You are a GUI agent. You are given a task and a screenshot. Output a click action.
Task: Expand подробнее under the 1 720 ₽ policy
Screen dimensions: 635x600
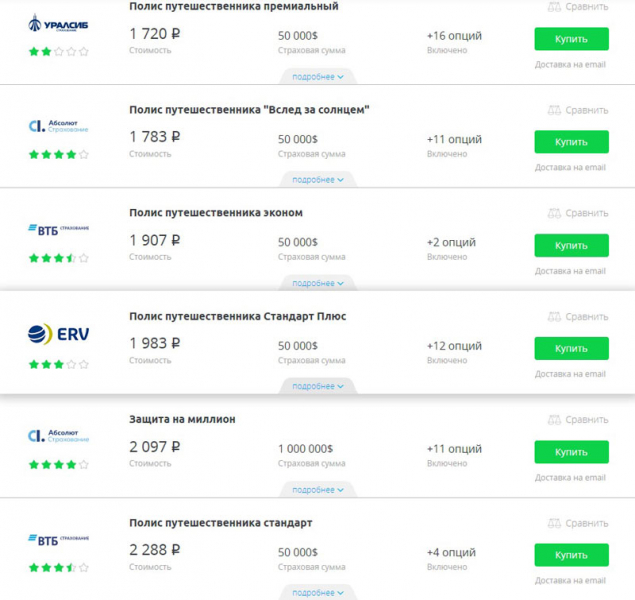click(x=317, y=76)
